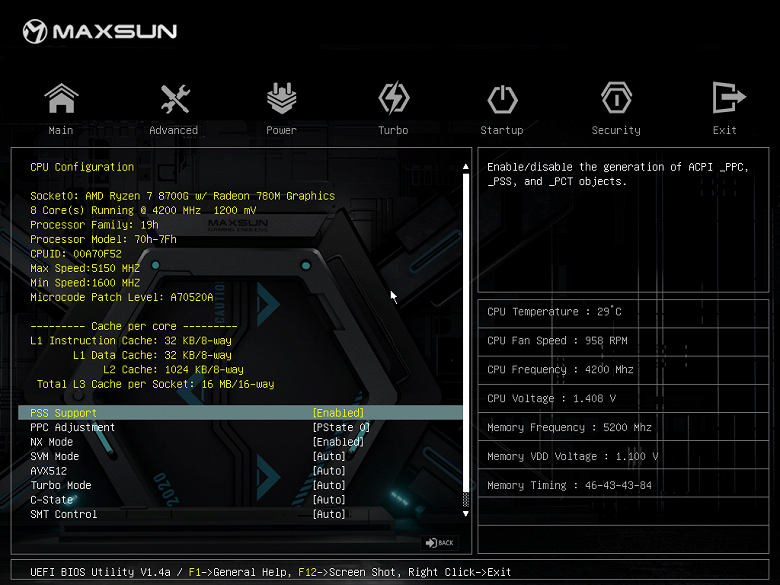This screenshot has width=780, height=585.
Task: Switch to the Advanced tab label
Action: 174,130
